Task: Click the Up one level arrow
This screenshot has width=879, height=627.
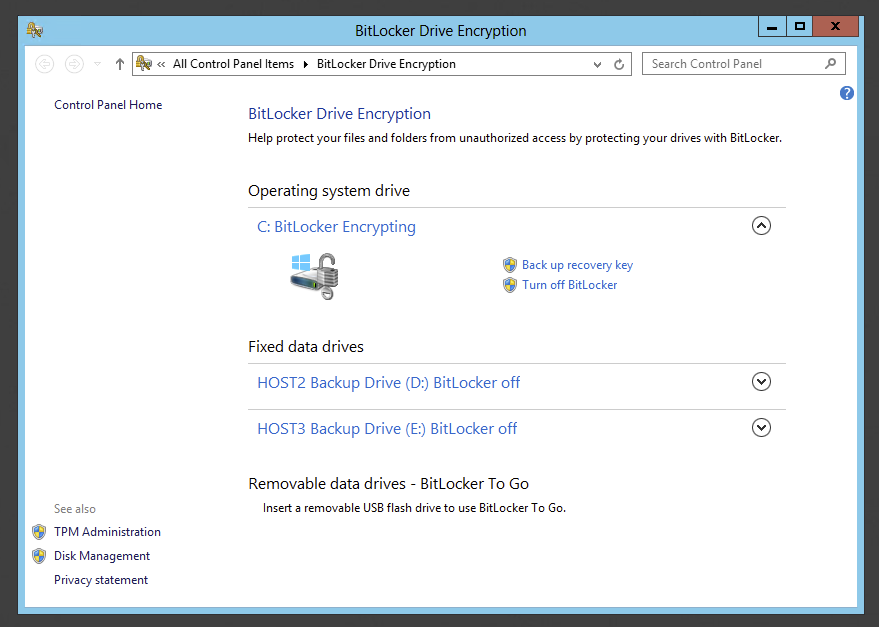Action: click(120, 64)
